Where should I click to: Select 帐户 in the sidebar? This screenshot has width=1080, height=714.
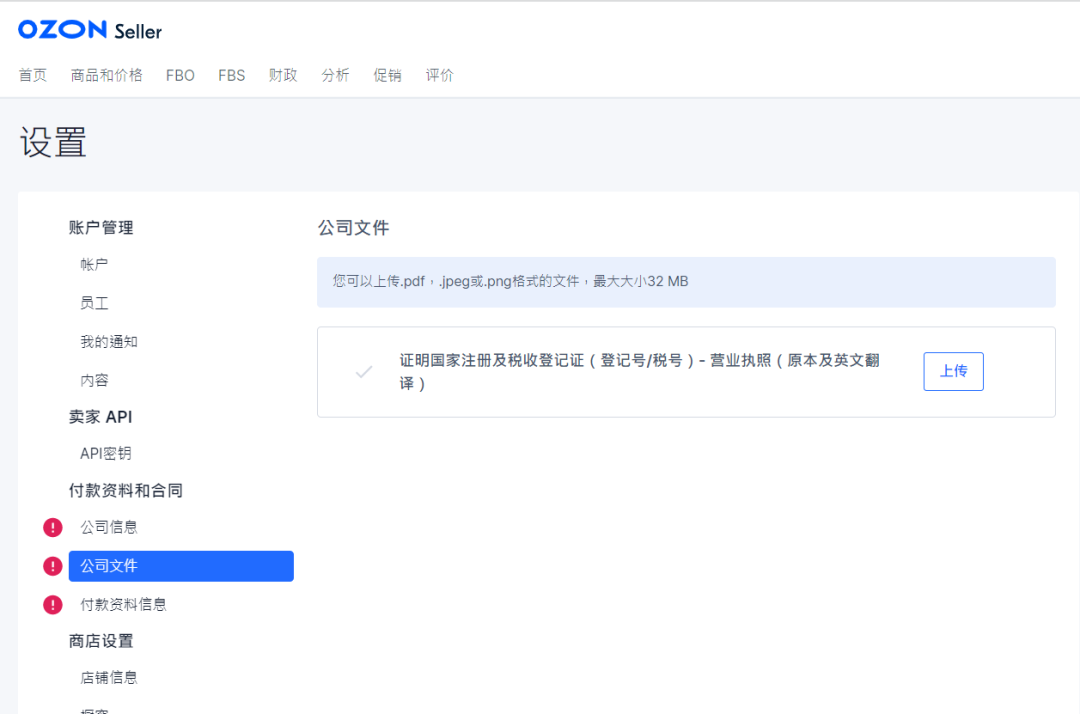pyautogui.click(x=92, y=264)
